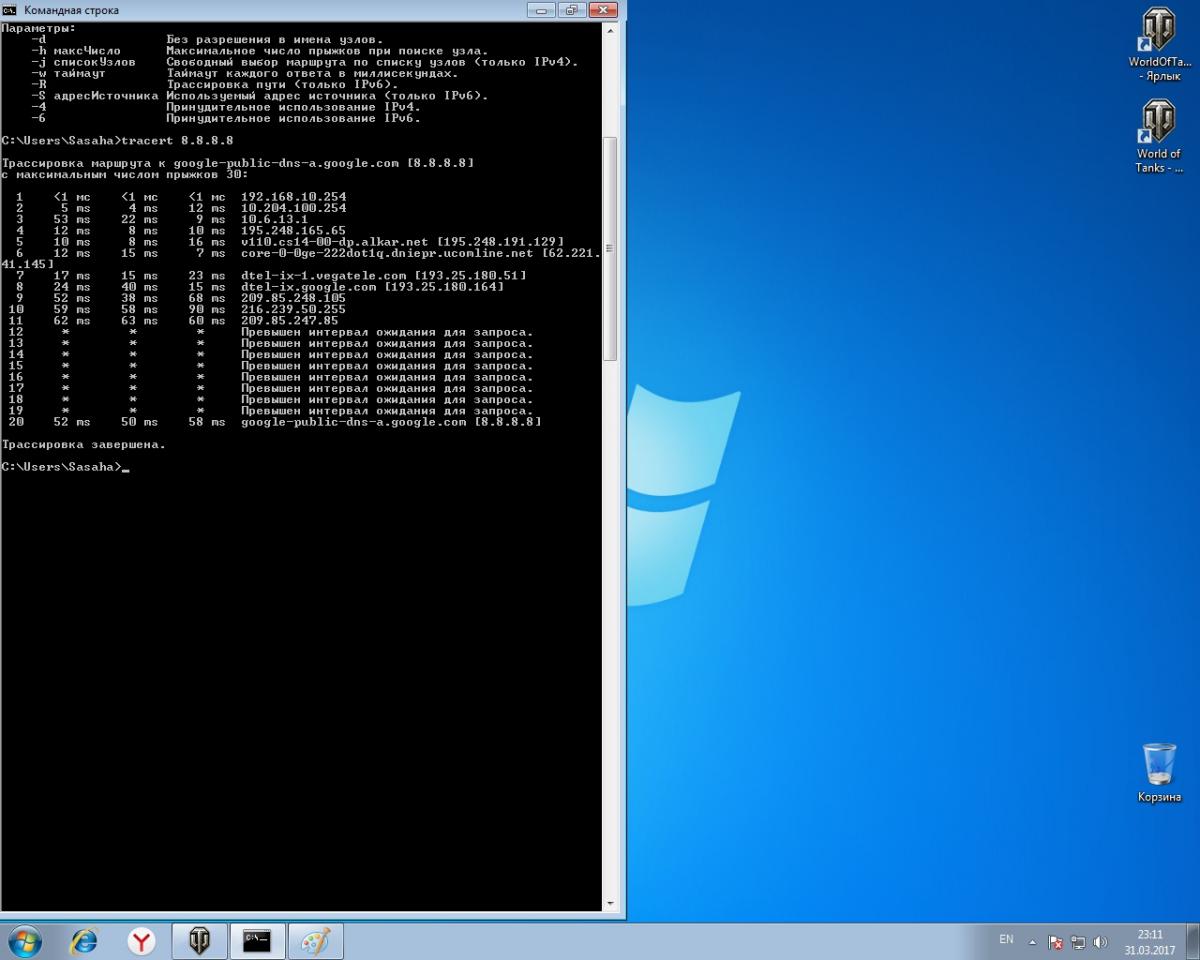Viewport: 1200px width, 960px height.
Task: Click the volume speaker tray icon
Action: tap(1101, 942)
